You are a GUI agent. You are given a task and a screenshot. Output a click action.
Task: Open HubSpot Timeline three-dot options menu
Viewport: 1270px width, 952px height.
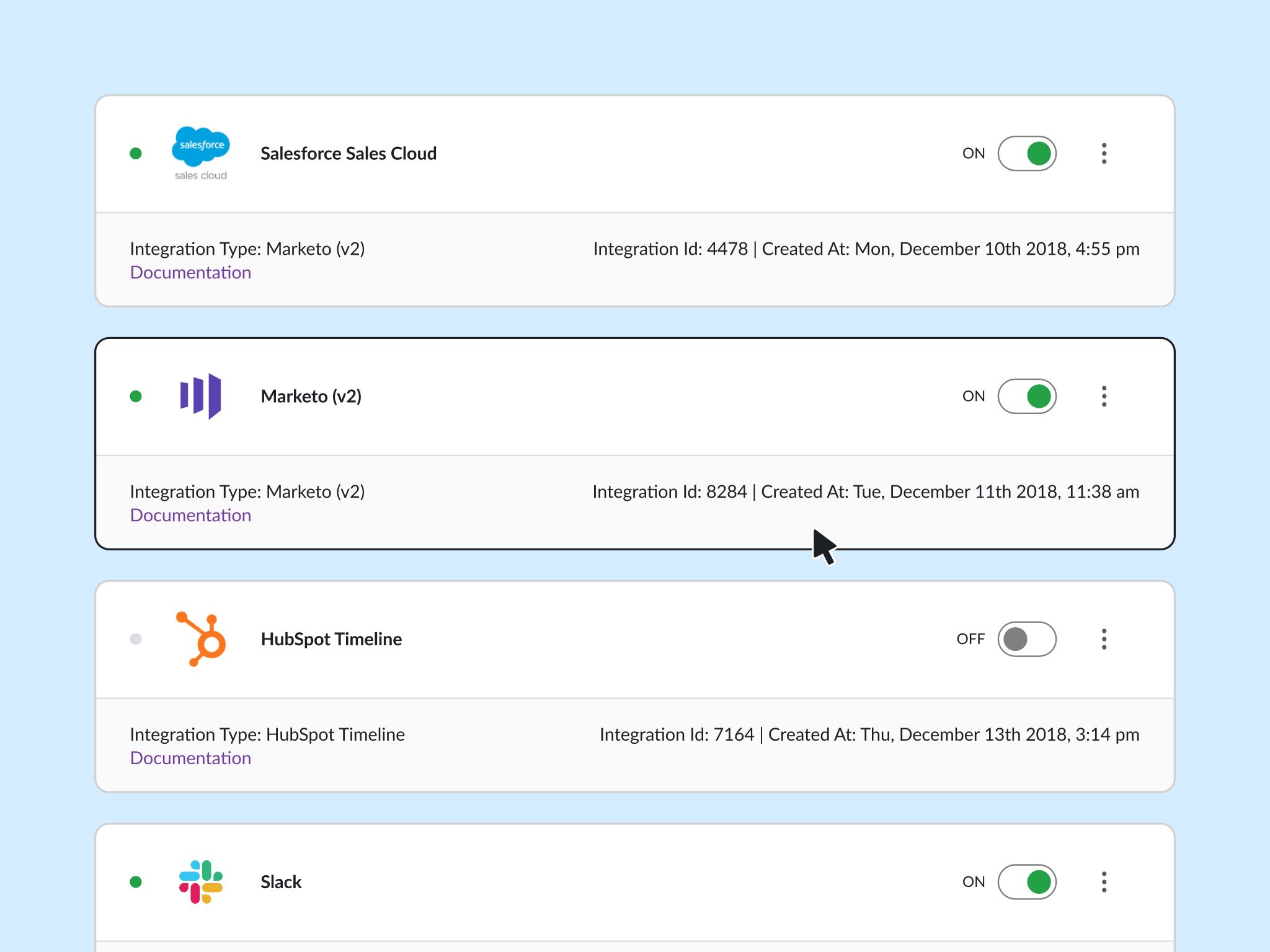point(1104,639)
